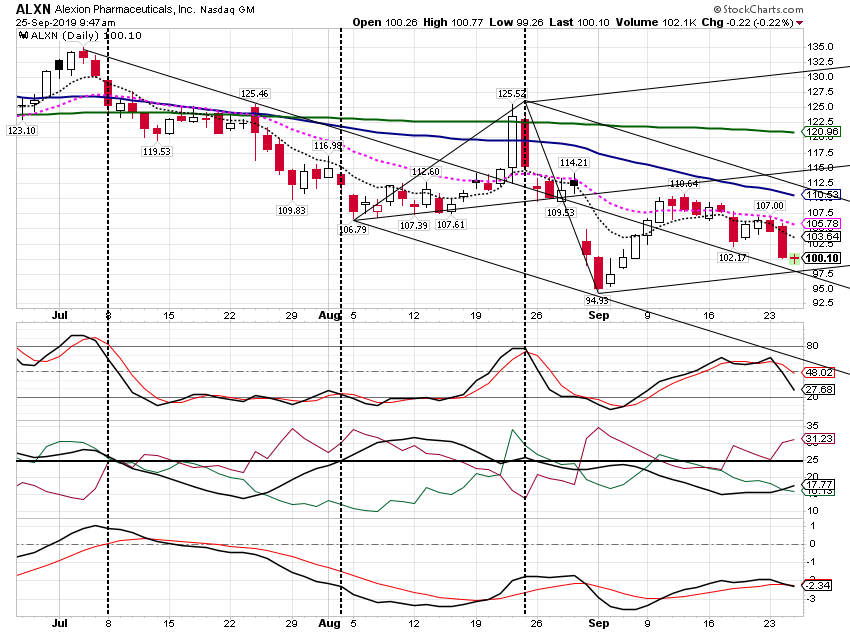Screen dimensions: 850x633
Task: Click the company name Alexion Pharmaceuticals, Inc.
Action: 125,10
